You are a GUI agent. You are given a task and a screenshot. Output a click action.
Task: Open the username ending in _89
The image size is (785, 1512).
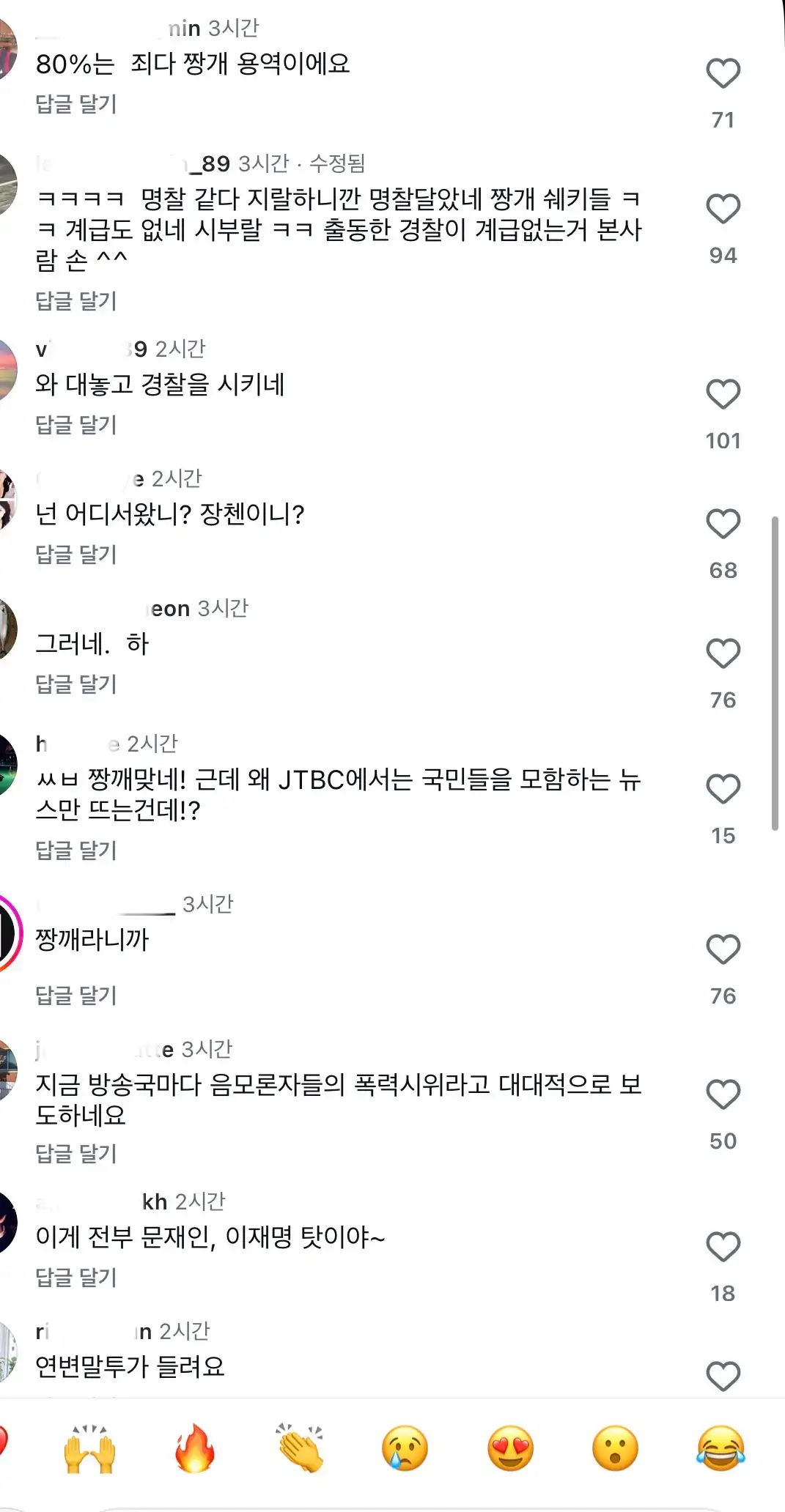[x=133, y=163]
